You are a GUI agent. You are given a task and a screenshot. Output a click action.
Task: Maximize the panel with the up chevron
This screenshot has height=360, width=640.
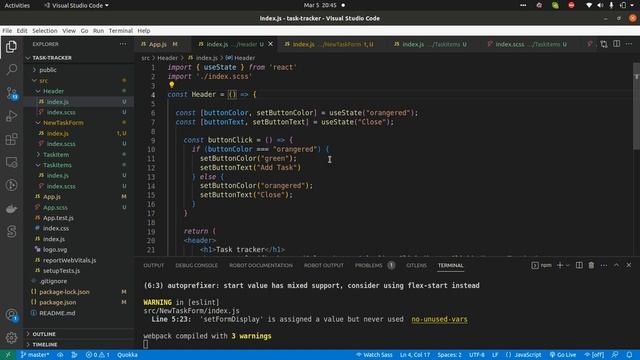(616, 265)
